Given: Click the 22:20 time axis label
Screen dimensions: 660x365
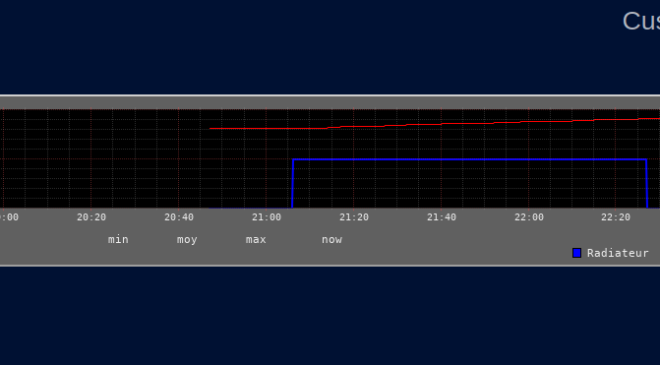Looking at the screenshot, I should 615,217.
